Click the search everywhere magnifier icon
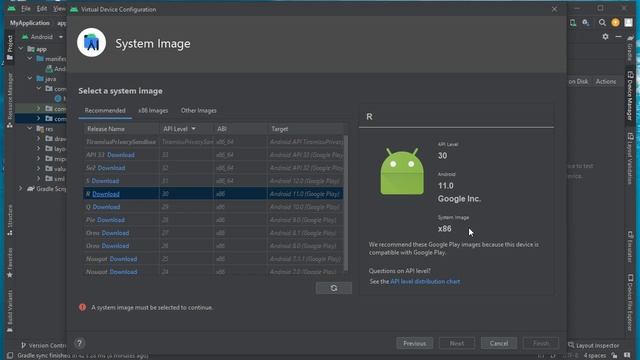Viewport: 640px width, 360px height. 602,22
